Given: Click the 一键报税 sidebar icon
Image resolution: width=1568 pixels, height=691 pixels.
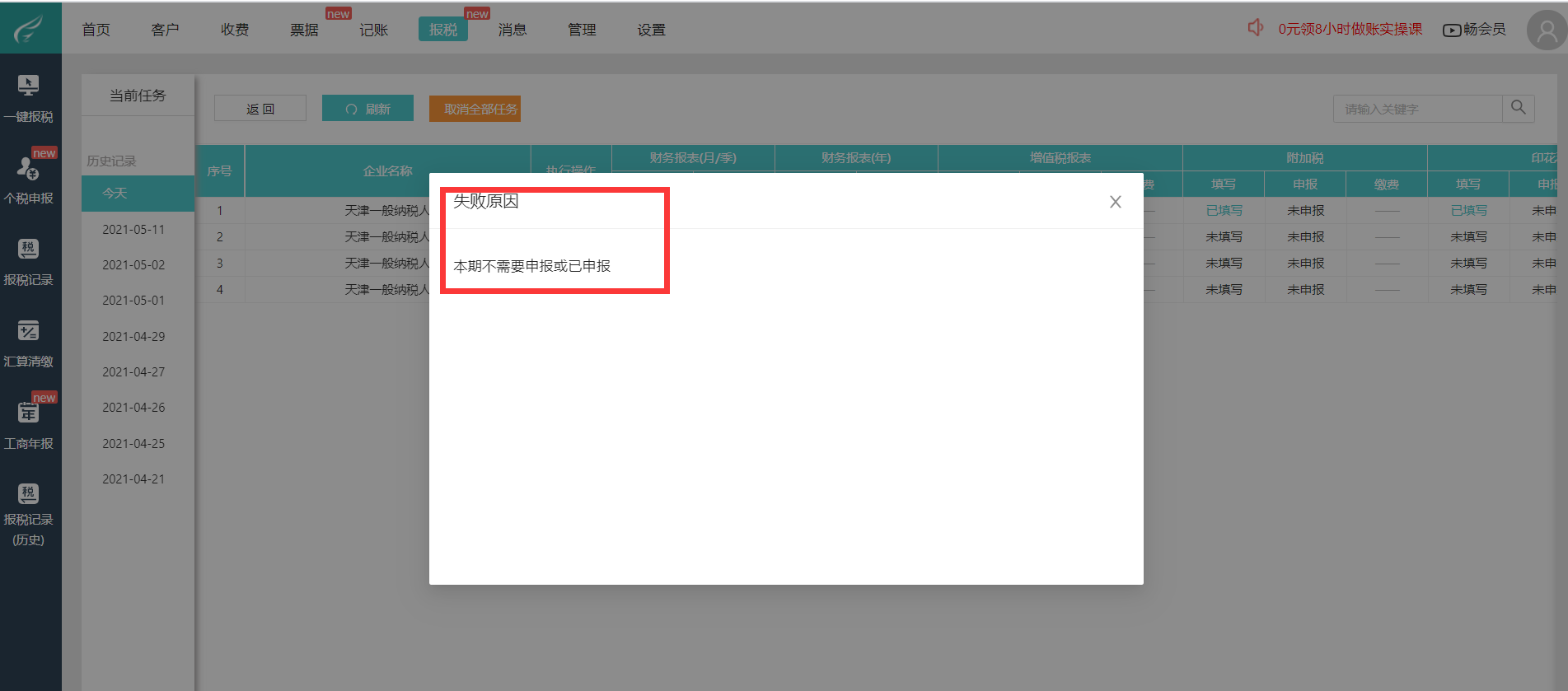Looking at the screenshot, I should click(x=29, y=86).
